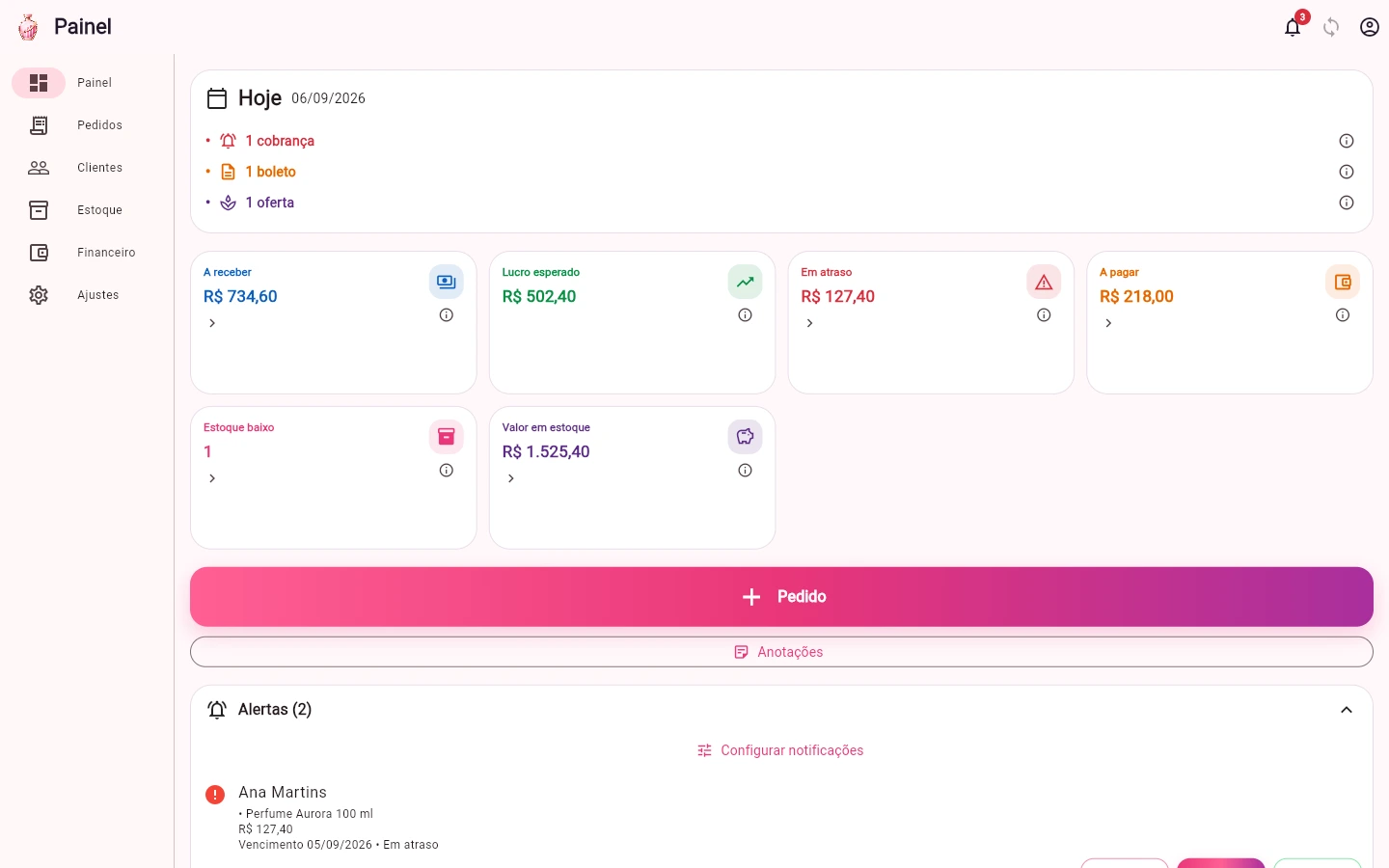Viewport: 1389px width, 868px height.
Task: Show info for Estoque baixo card
Action: tap(447, 471)
